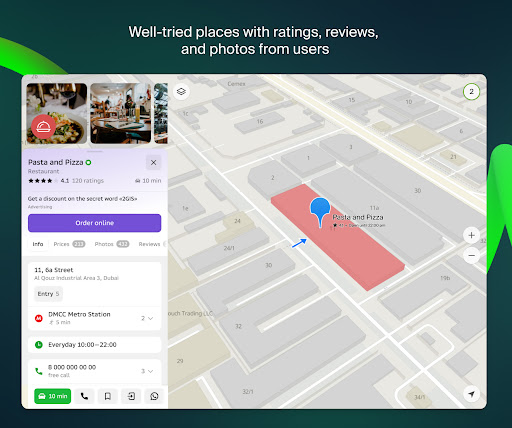
Task: Click the my-location arrow icon
Action: 471,394
